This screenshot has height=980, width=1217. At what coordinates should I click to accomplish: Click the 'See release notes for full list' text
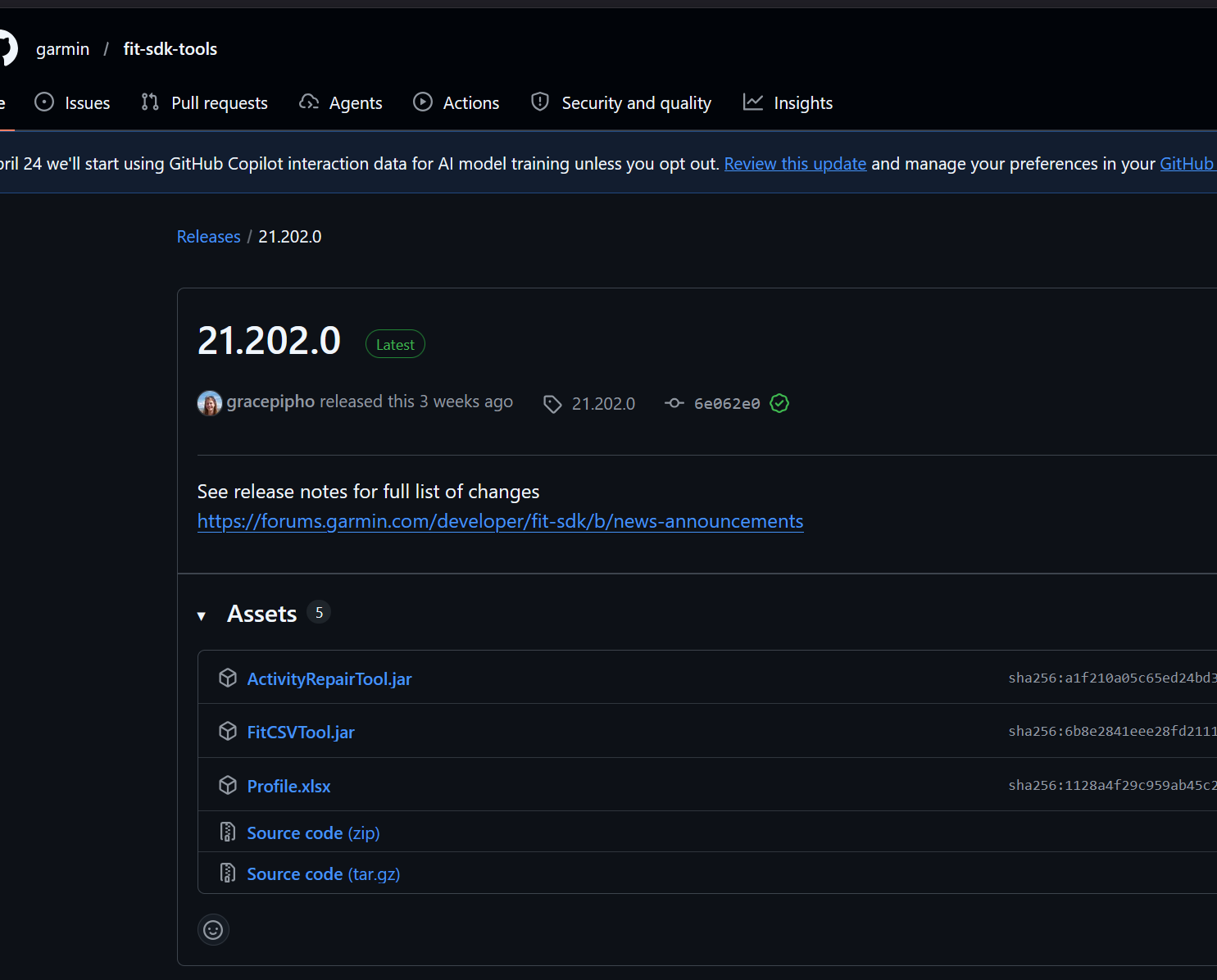[x=369, y=492]
